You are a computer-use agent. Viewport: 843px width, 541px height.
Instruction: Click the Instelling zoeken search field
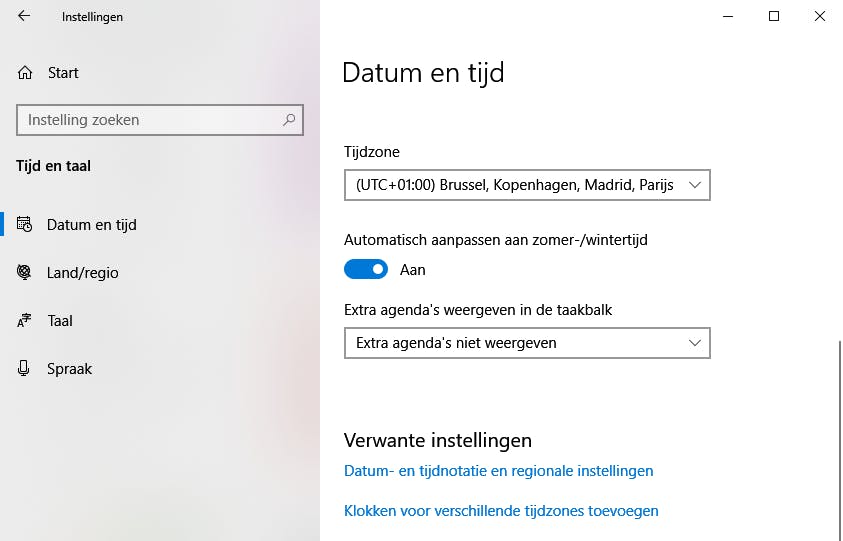150,120
